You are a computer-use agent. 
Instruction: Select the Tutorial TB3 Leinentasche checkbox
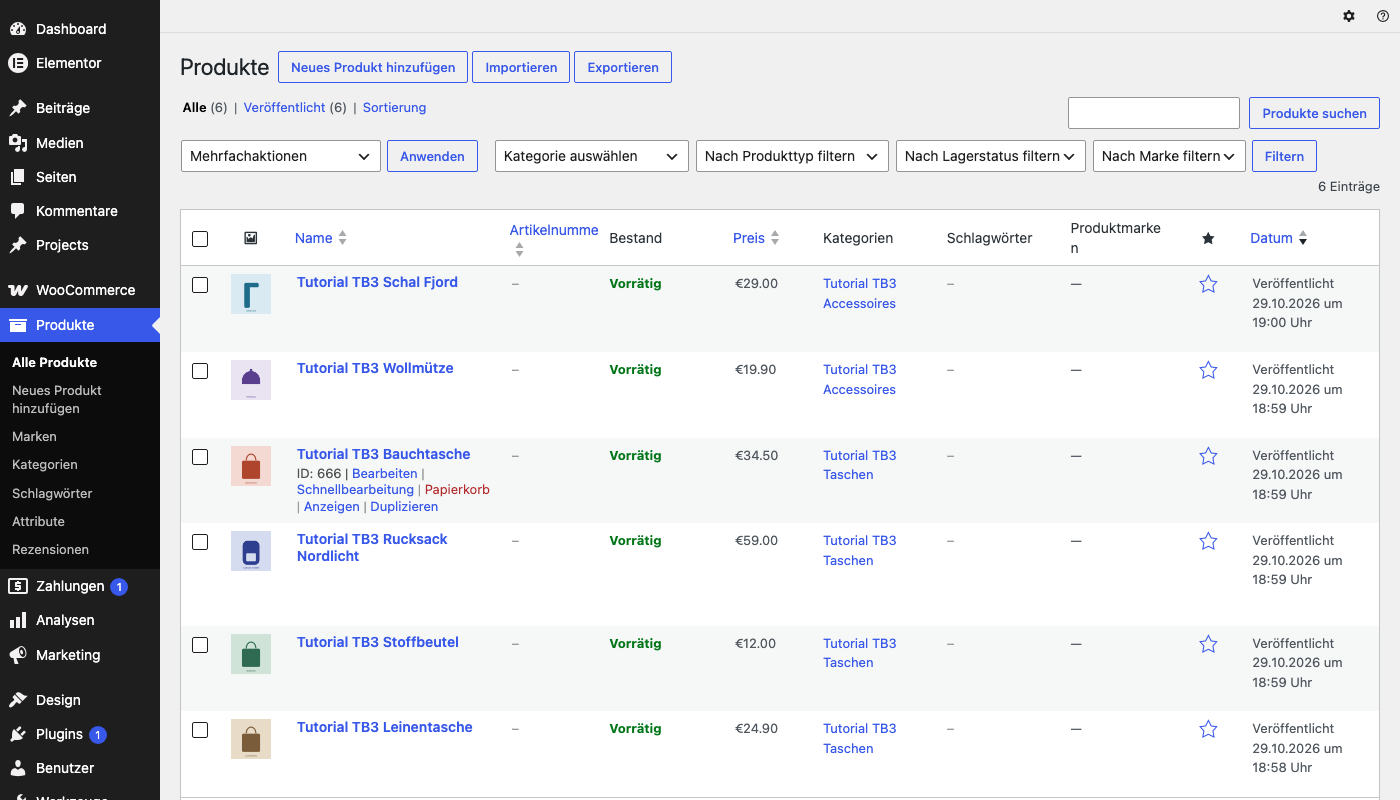(200, 730)
